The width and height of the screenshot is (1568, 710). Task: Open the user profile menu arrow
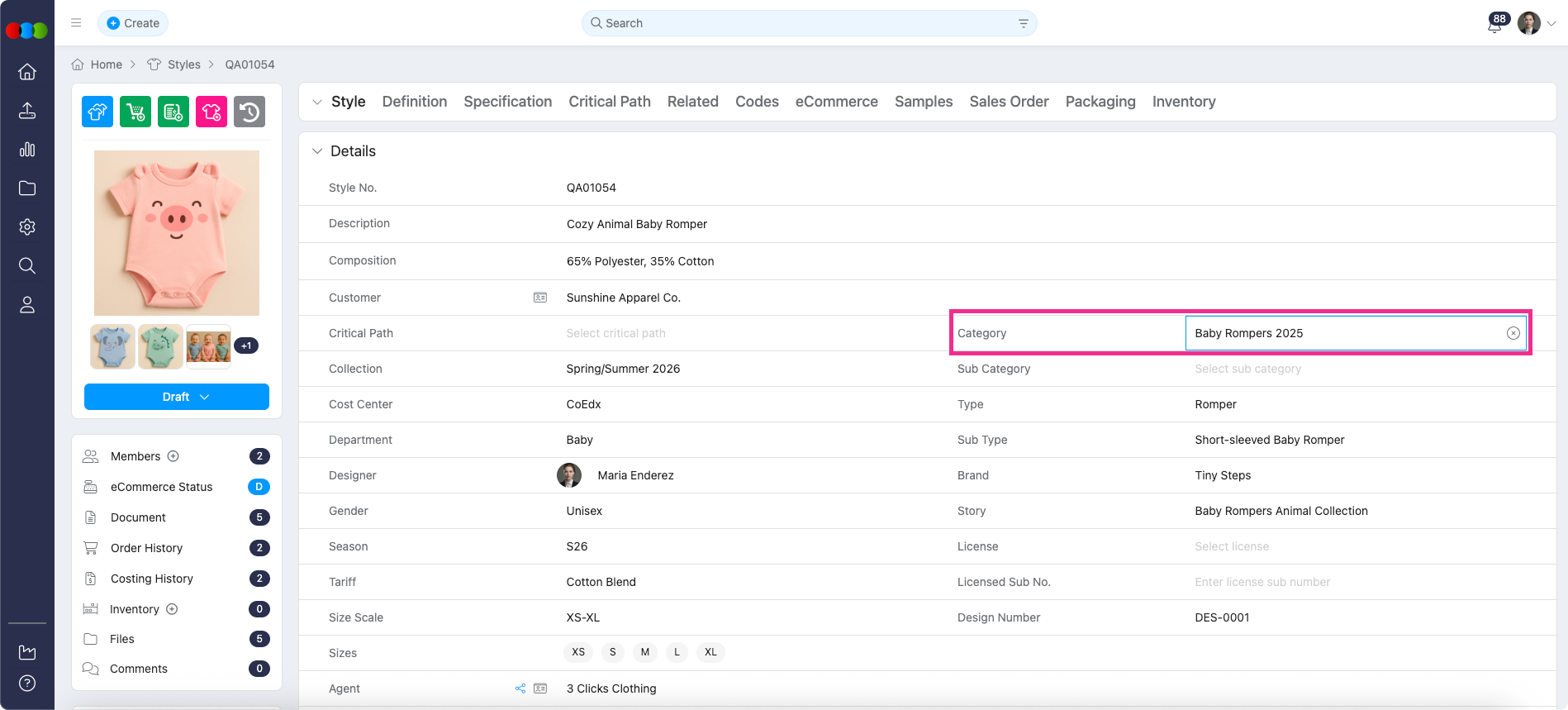1551,24
